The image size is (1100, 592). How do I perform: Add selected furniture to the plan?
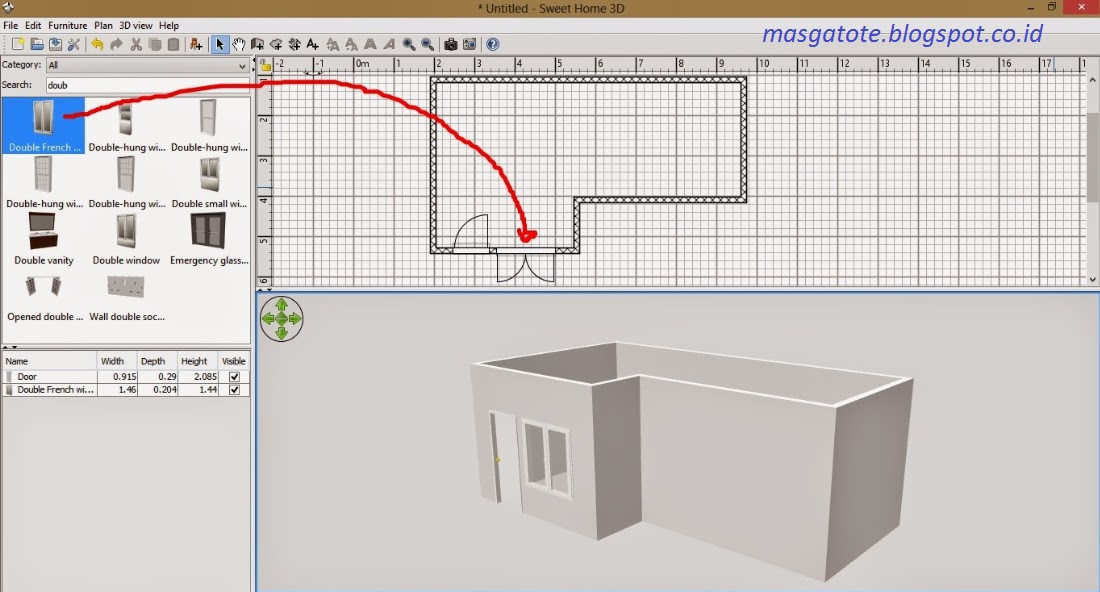pyautogui.click(x=195, y=44)
